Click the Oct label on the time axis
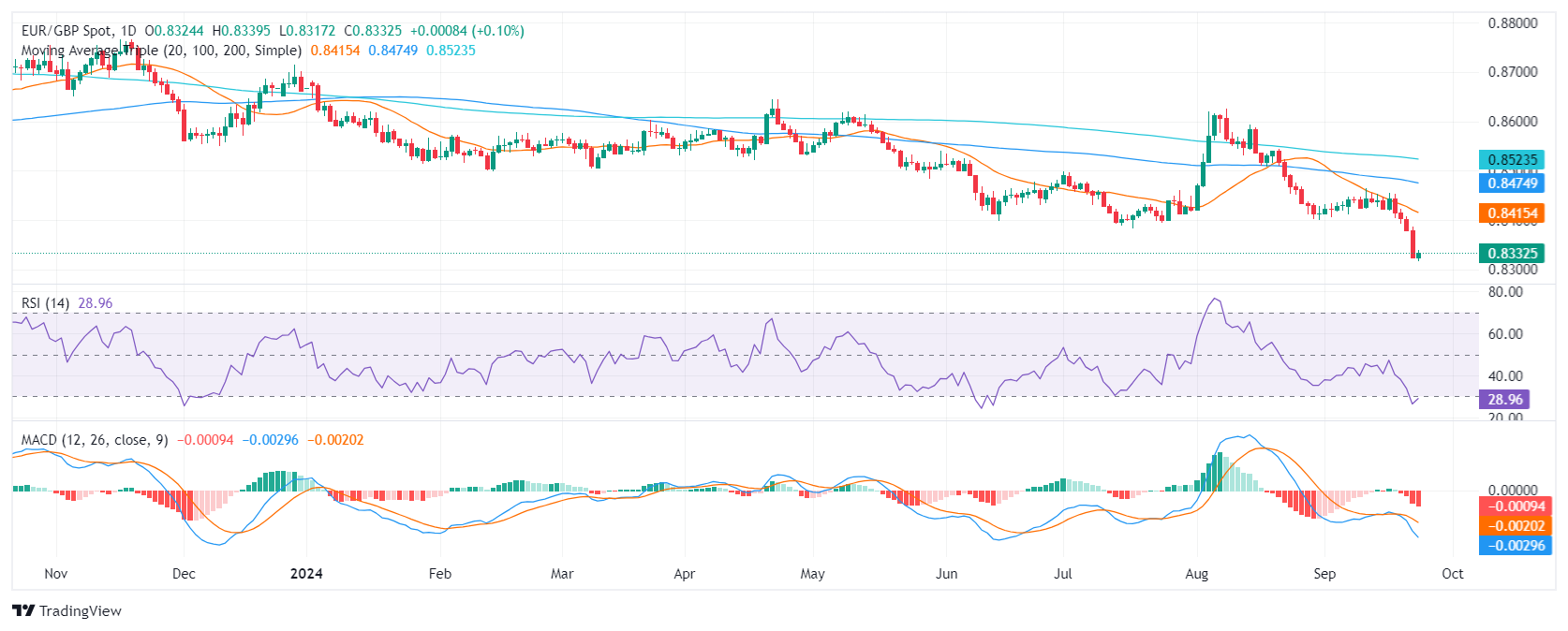The height and width of the screenshot is (631, 1568). pos(1453,574)
